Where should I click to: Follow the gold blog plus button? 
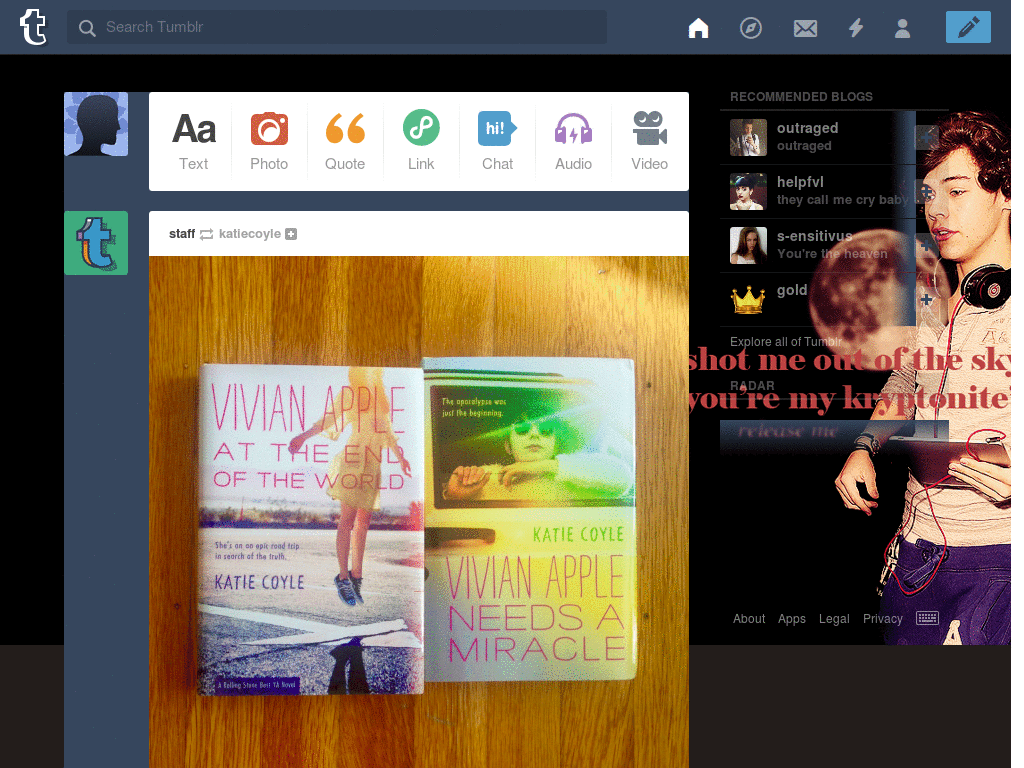(926, 299)
